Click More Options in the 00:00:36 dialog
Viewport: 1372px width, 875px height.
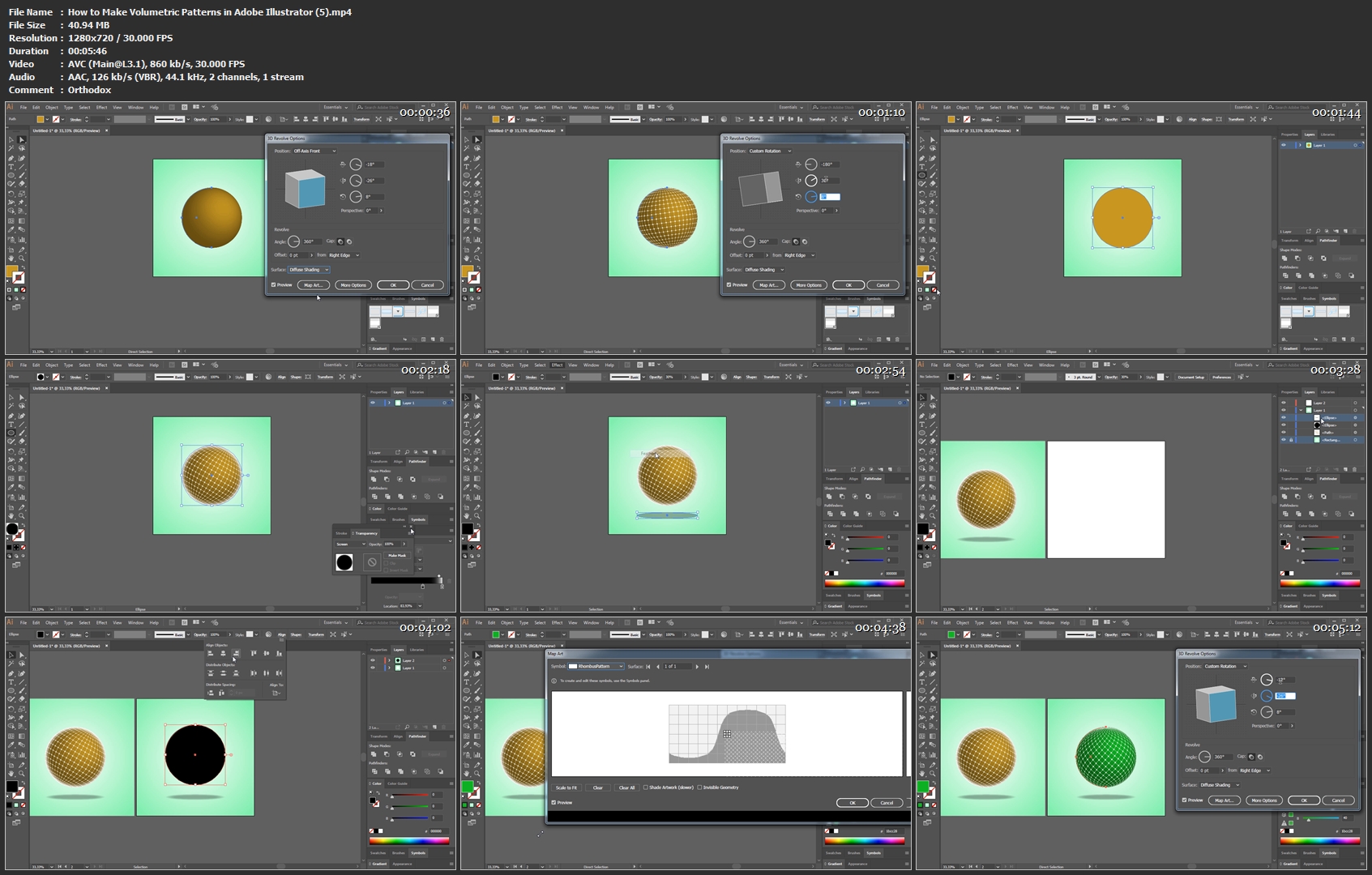[353, 285]
